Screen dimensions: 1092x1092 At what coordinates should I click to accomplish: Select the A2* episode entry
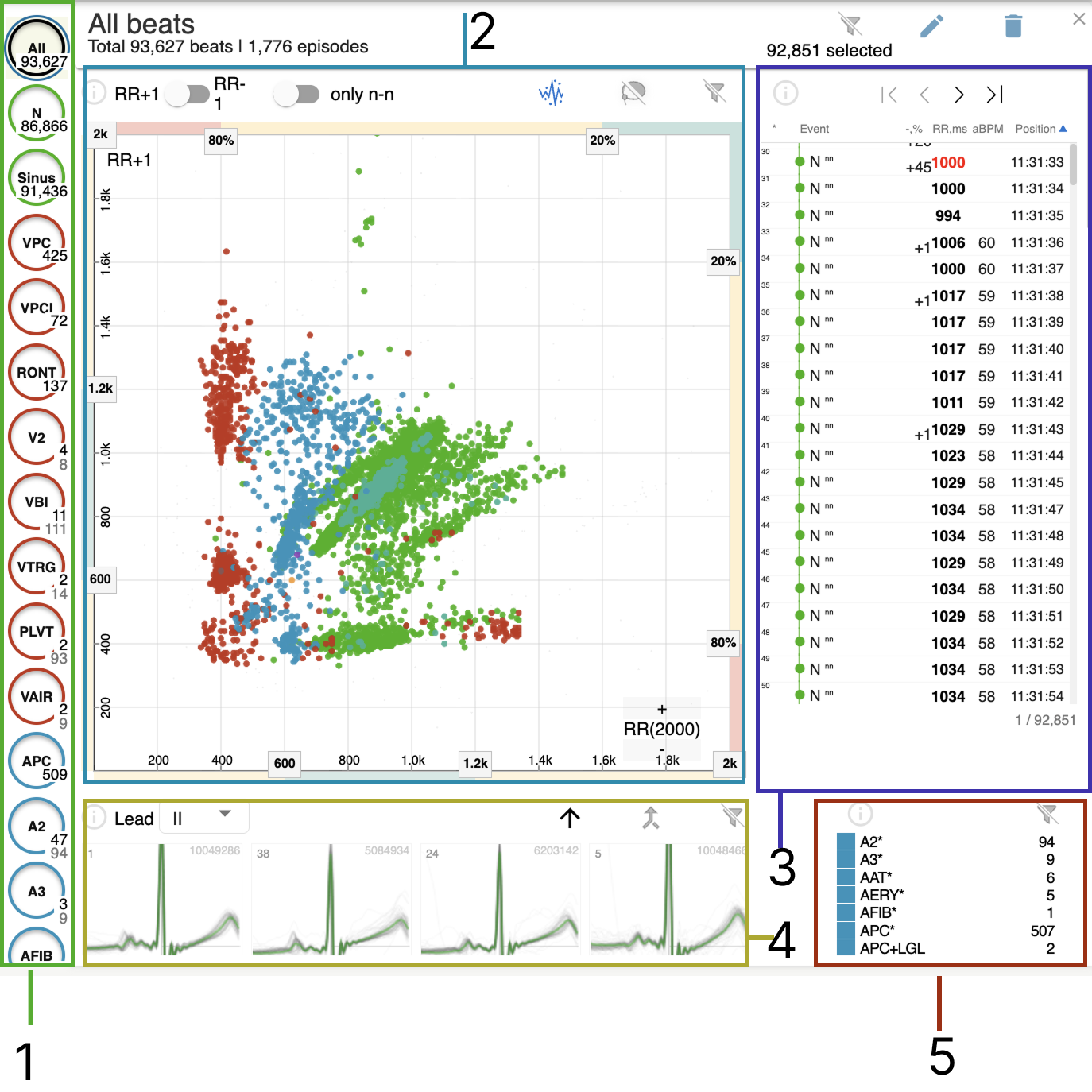point(871,842)
